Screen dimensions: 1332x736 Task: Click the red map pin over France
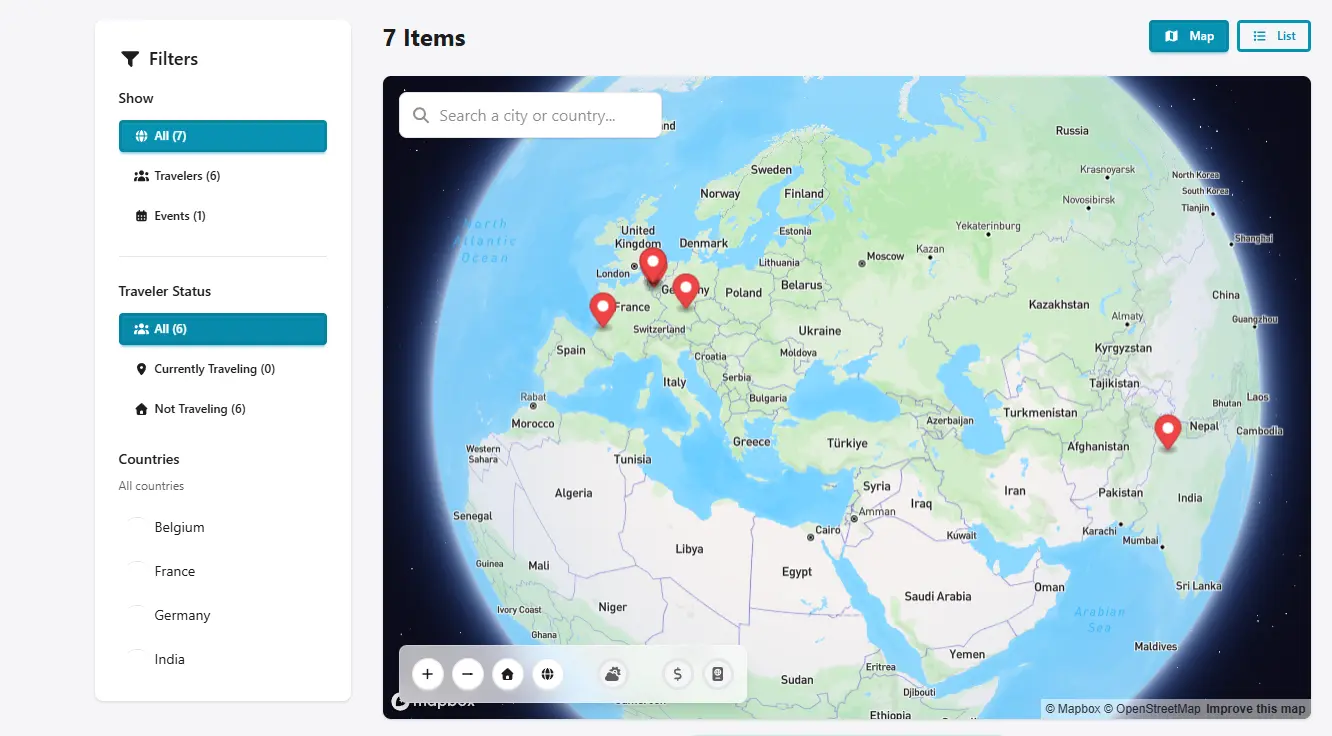602,310
